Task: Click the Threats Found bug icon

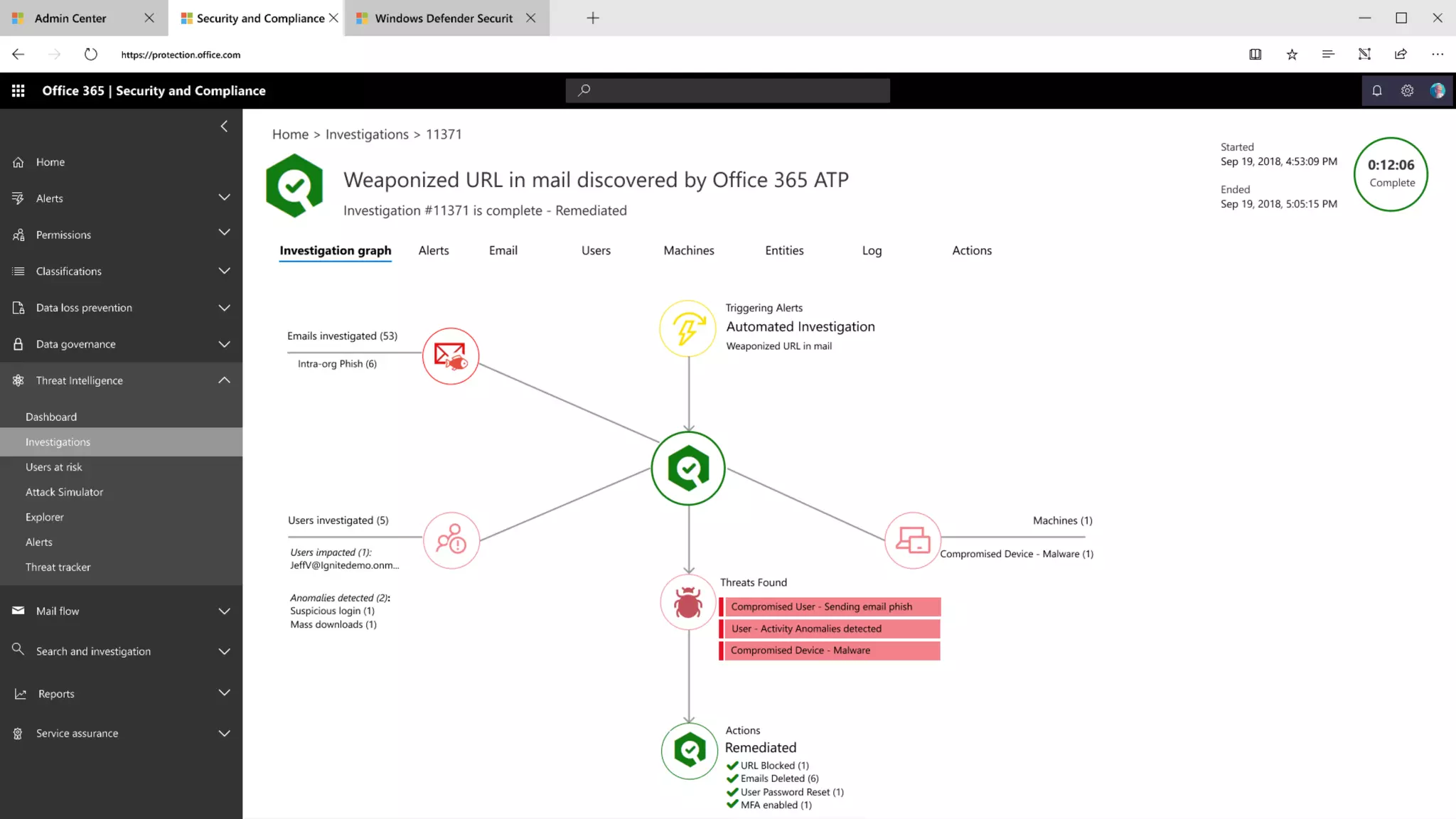Action: [x=687, y=603]
